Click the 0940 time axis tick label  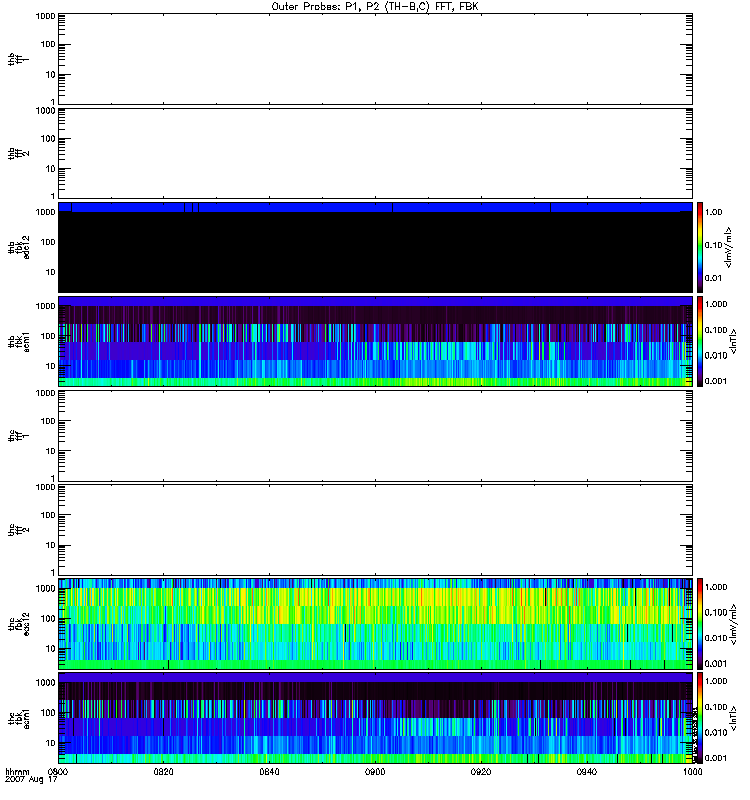pyautogui.click(x=588, y=772)
